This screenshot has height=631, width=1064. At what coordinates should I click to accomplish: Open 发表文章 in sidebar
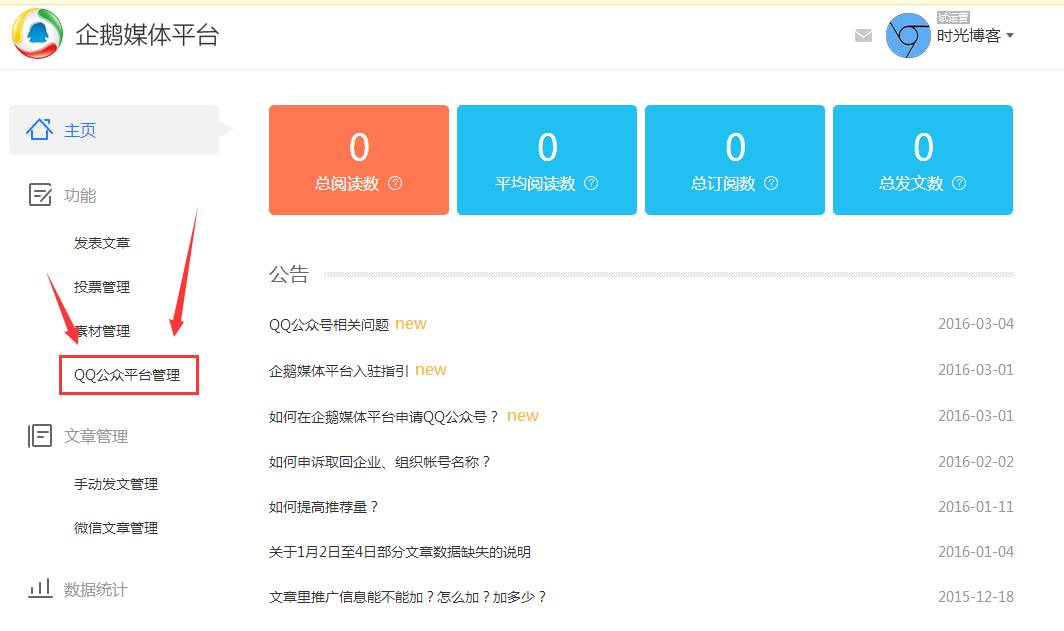click(x=102, y=243)
